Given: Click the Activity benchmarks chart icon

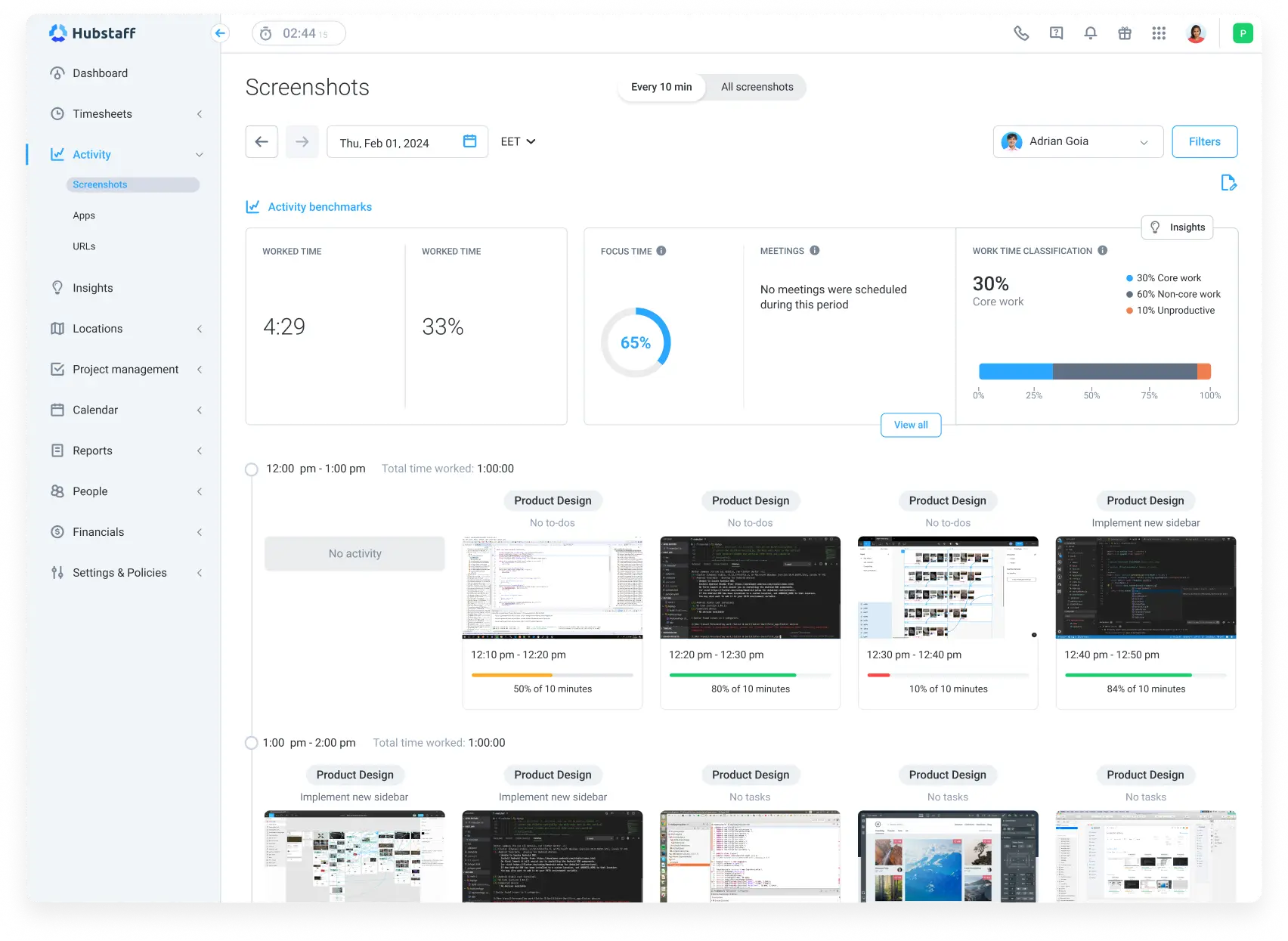Looking at the screenshot, I should [252, 206].
